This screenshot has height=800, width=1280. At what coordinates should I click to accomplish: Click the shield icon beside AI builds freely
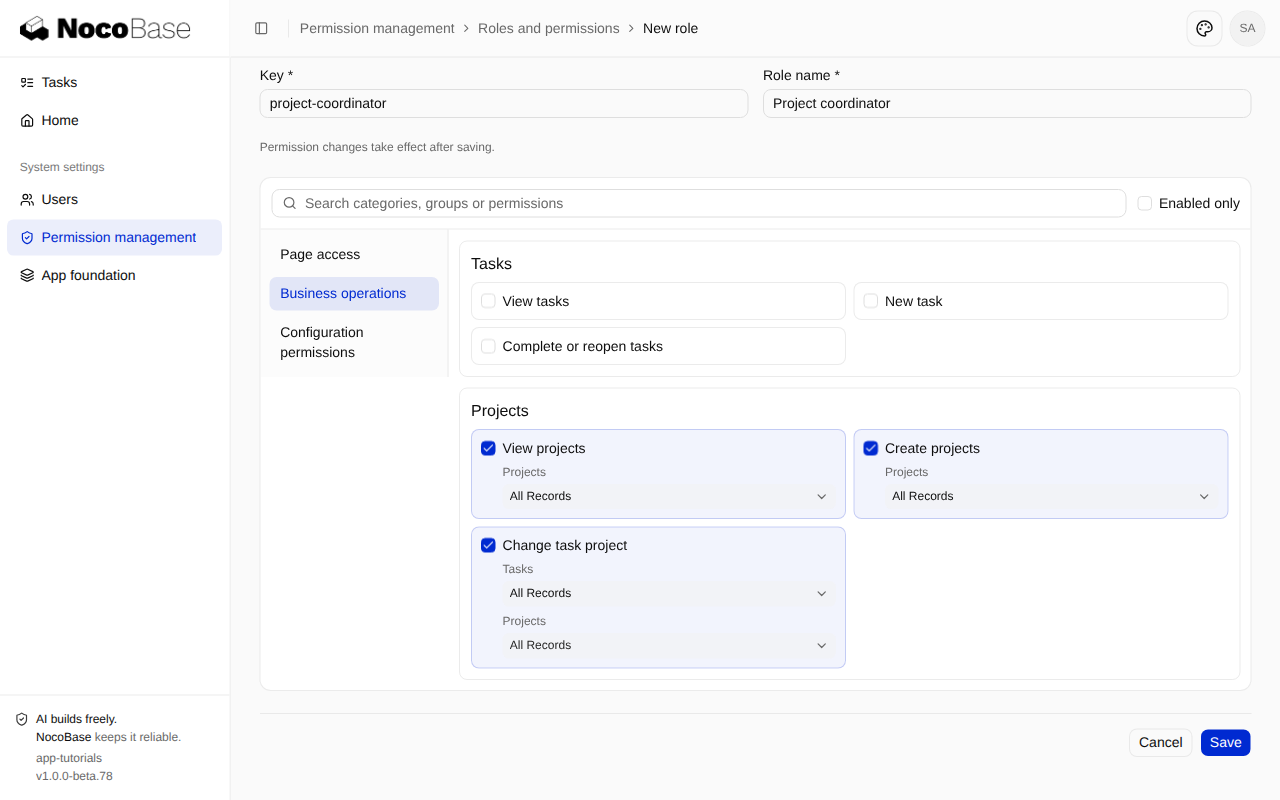[22, 719]
